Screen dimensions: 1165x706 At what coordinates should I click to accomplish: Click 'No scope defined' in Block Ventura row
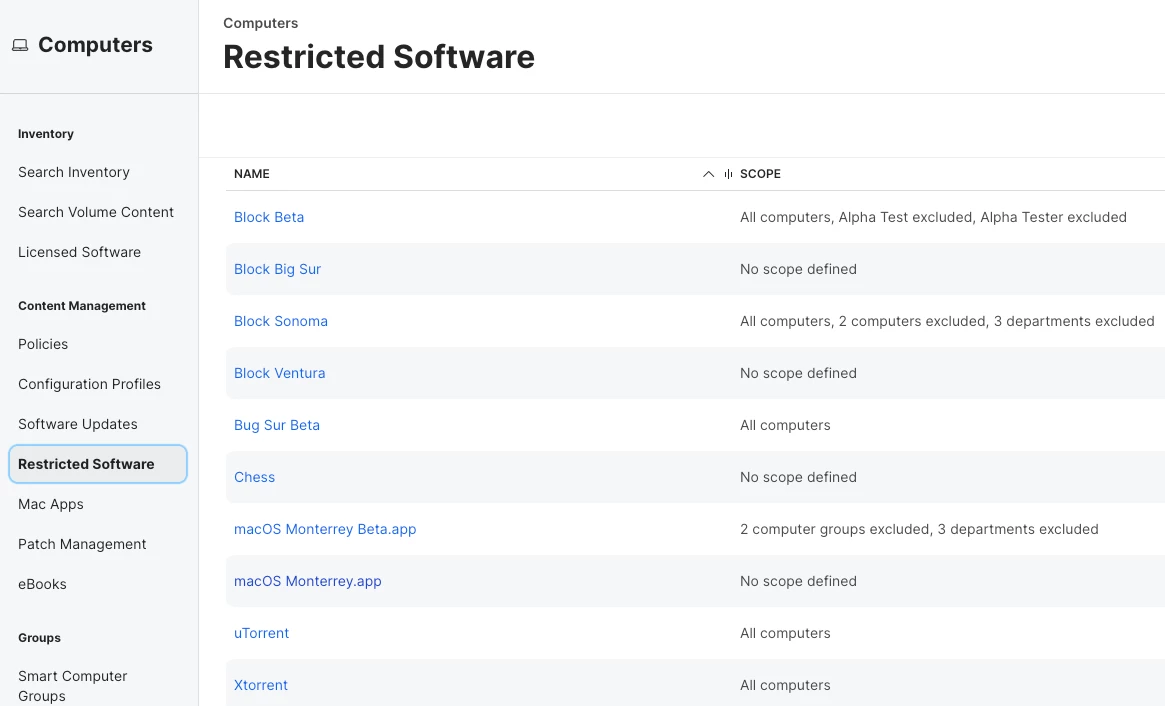798,373
